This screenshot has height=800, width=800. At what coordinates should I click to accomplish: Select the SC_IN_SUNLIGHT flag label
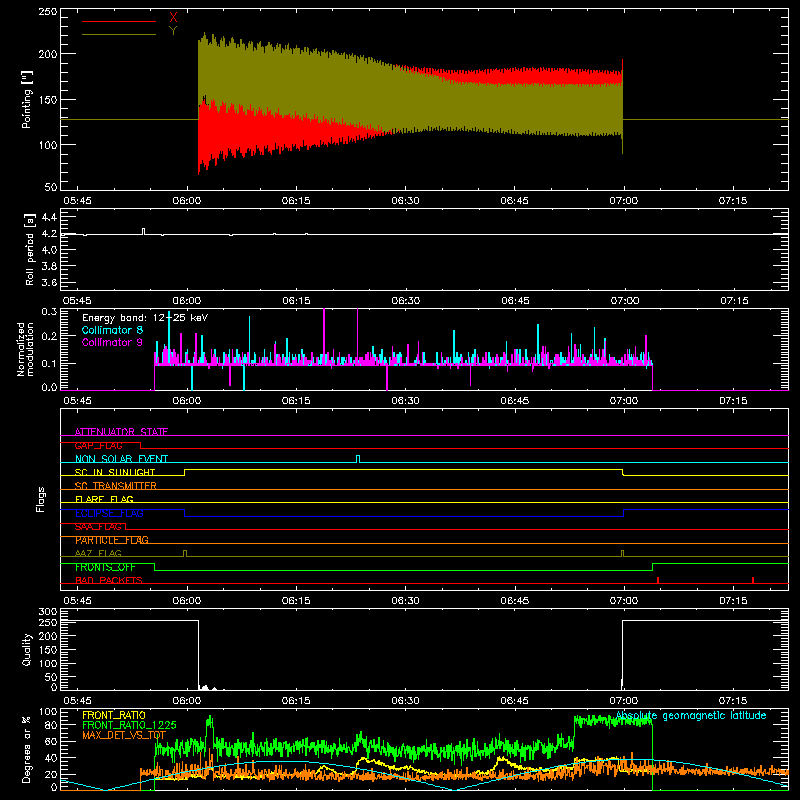[x=115, y=472]
